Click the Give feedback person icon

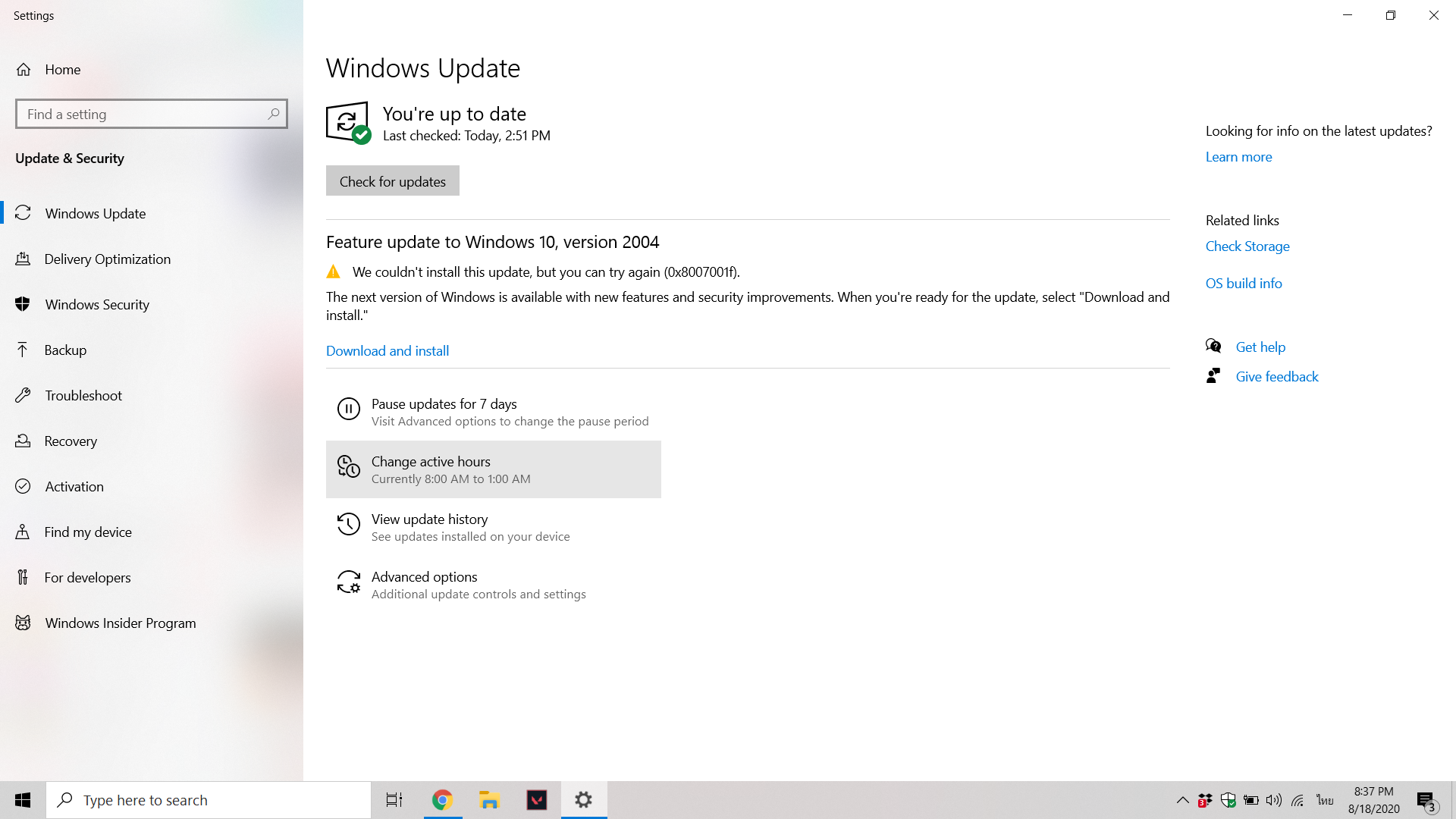[x=1213, y=376]
